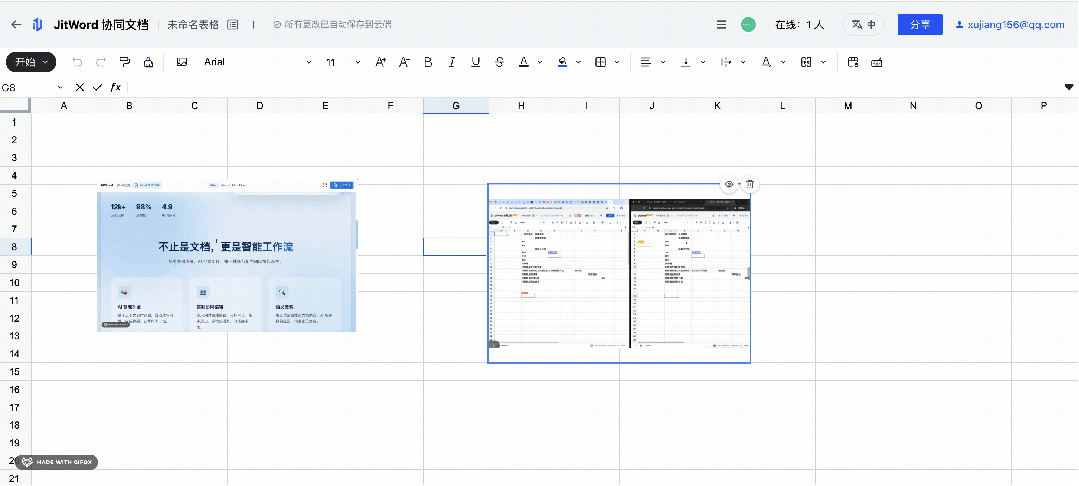Apply the current font color

[x=524, y=62]
